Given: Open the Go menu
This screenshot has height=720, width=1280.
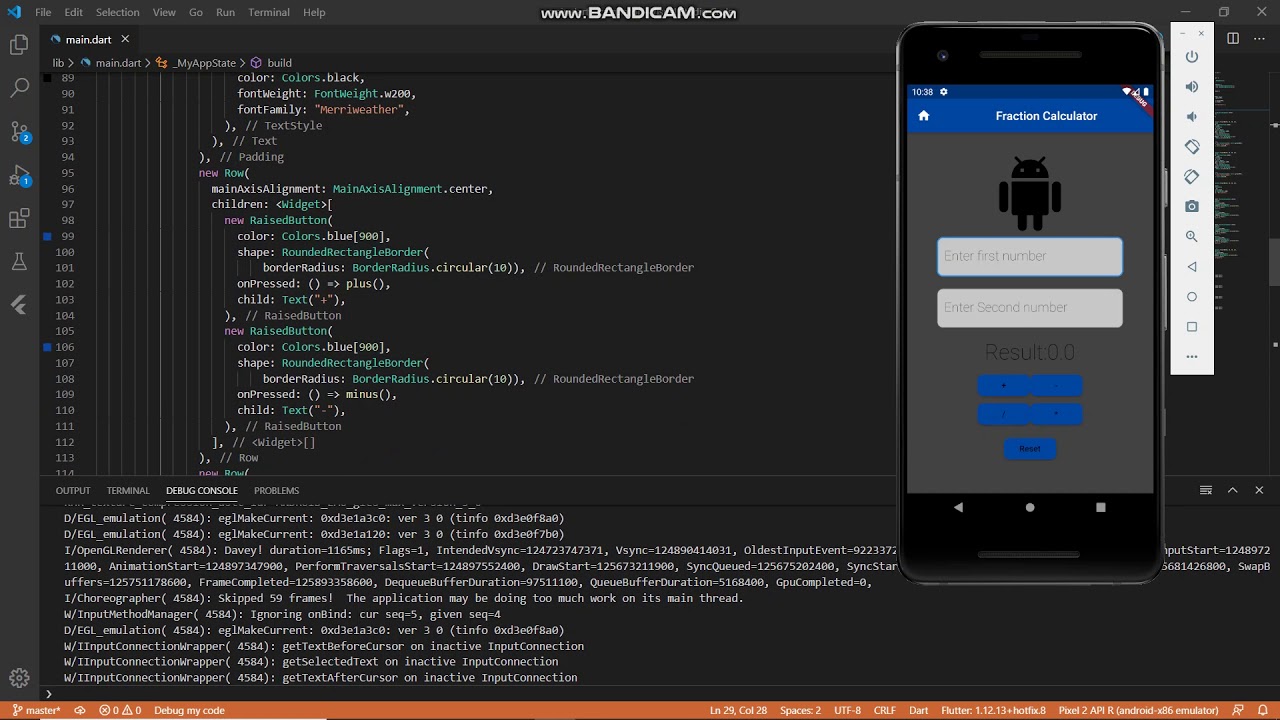Looking at the screenshot, I should tap(196, 12).
